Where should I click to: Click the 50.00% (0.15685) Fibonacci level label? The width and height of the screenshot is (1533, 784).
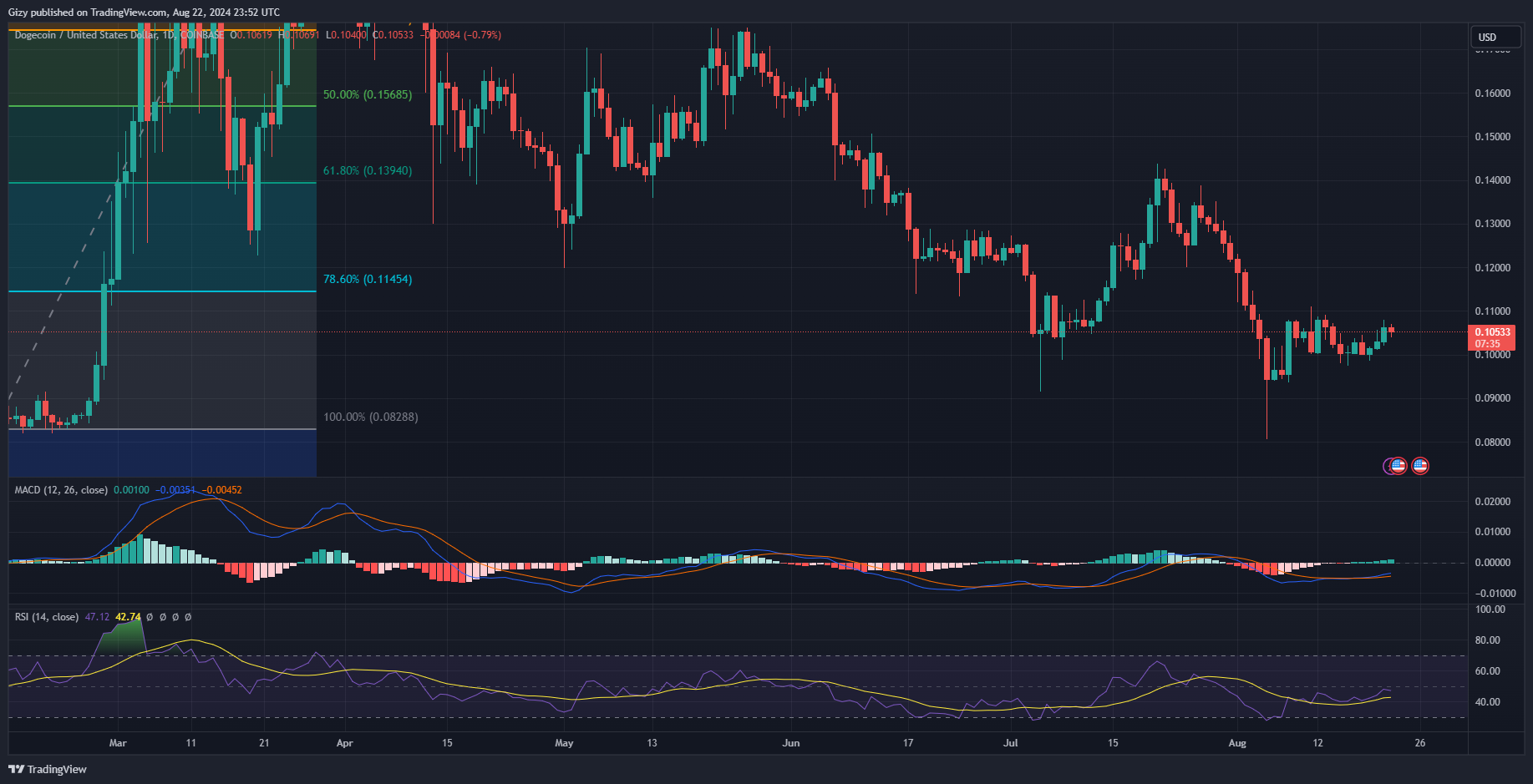coord(368,94)
